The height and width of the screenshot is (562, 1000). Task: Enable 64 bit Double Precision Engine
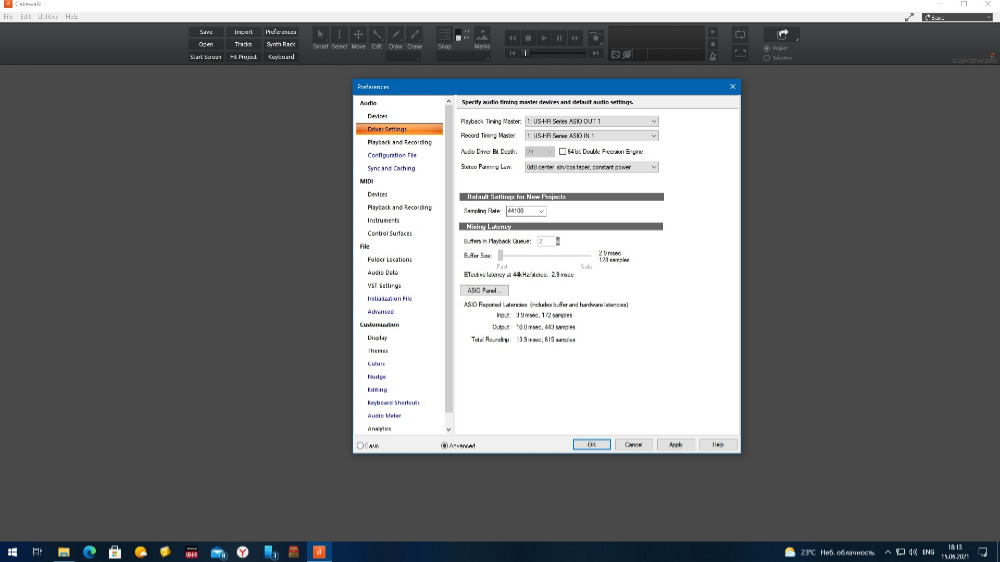(x=562, y=152)
